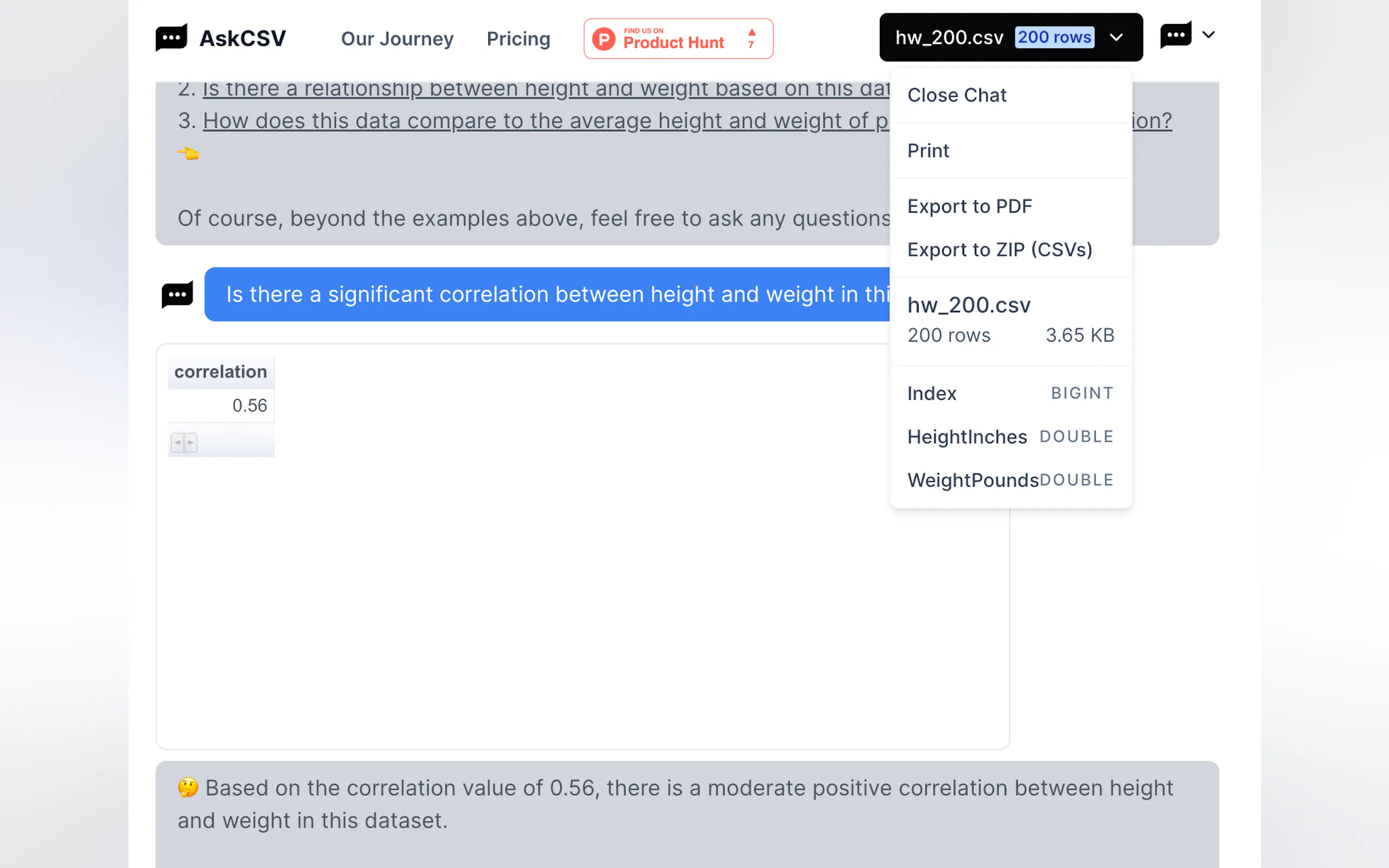Choose Close Chat from the menu
Screen dimensions: 1389x868
tap(956, 95)
